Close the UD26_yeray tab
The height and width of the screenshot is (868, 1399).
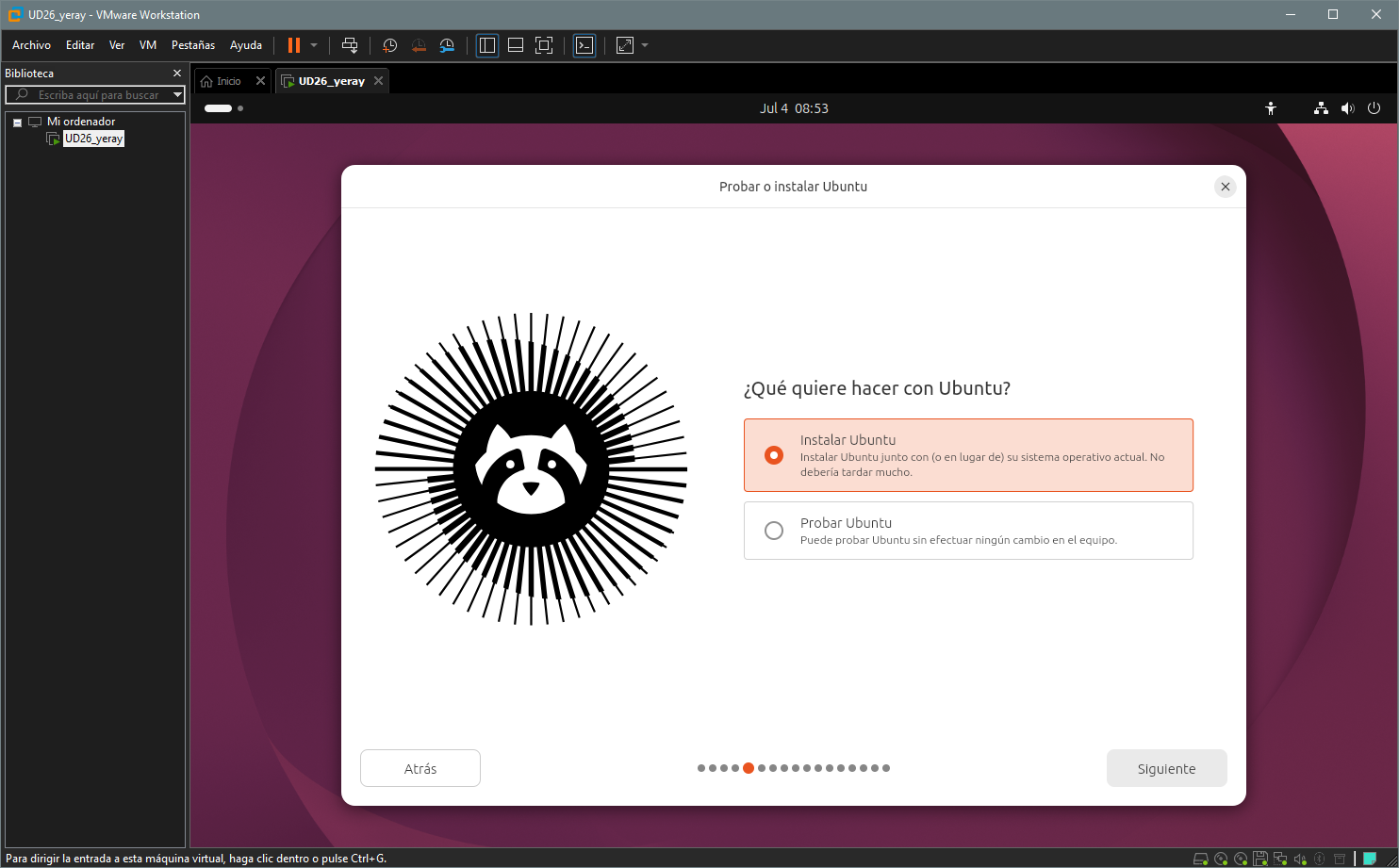click(379, 81)
